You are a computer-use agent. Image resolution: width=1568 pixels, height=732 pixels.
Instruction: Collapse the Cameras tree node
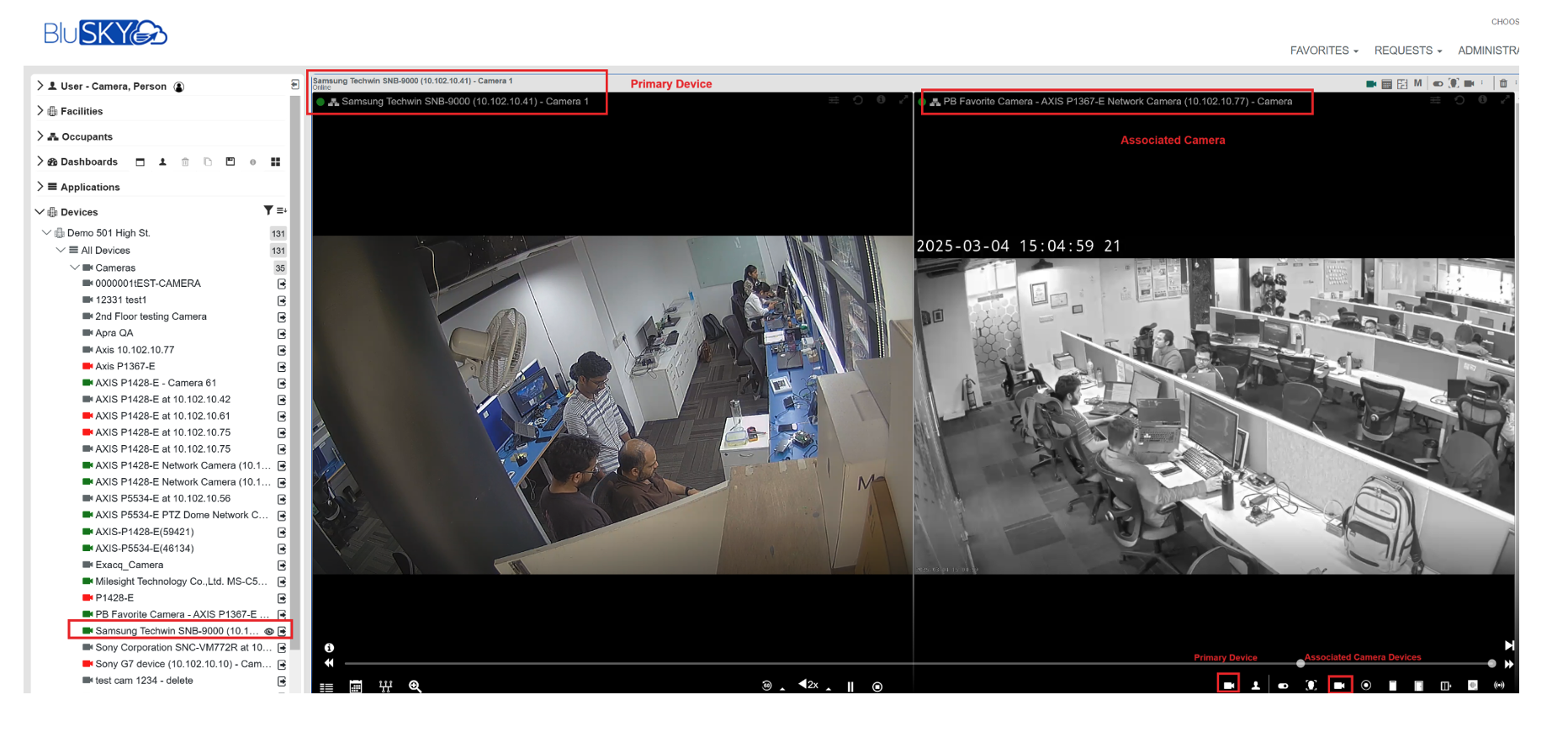[x=74, y=268]
